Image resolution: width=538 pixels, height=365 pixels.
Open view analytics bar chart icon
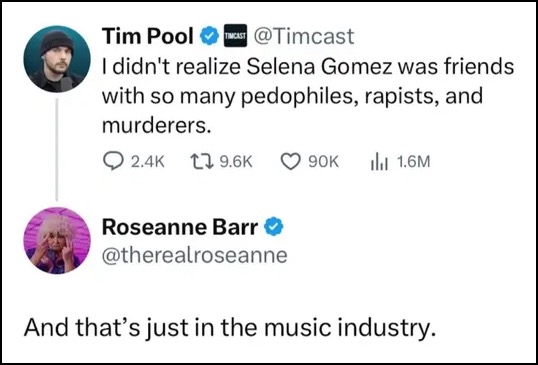click(379, 162)
